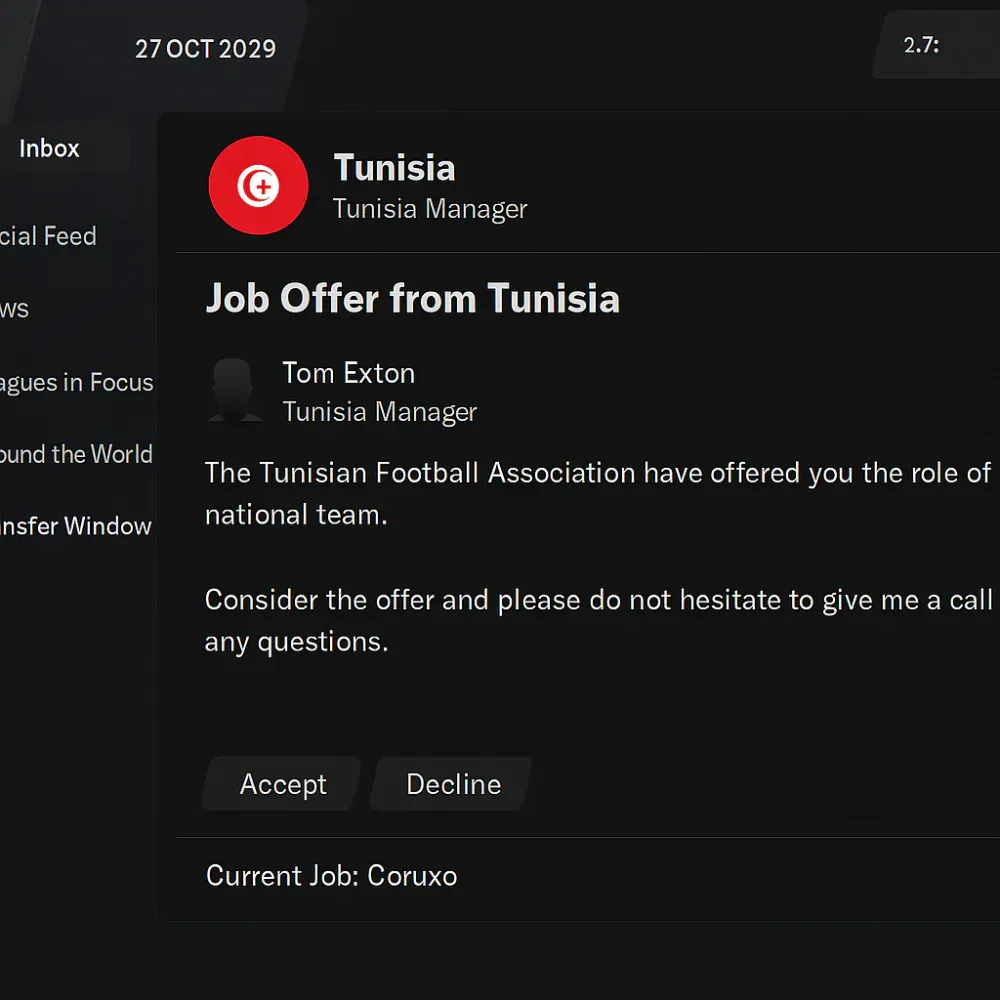Click Tunisia Manager subtitle under Tunisia heading
Viewport: 1000px width, 1000px height.
tap(429, 209)
